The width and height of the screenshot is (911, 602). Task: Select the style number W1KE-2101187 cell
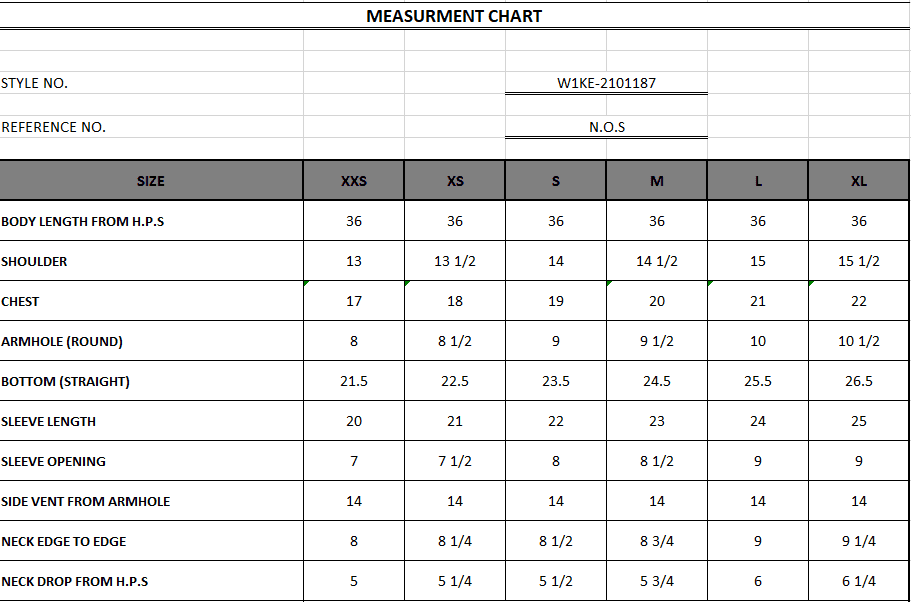[x=606, y=83]
